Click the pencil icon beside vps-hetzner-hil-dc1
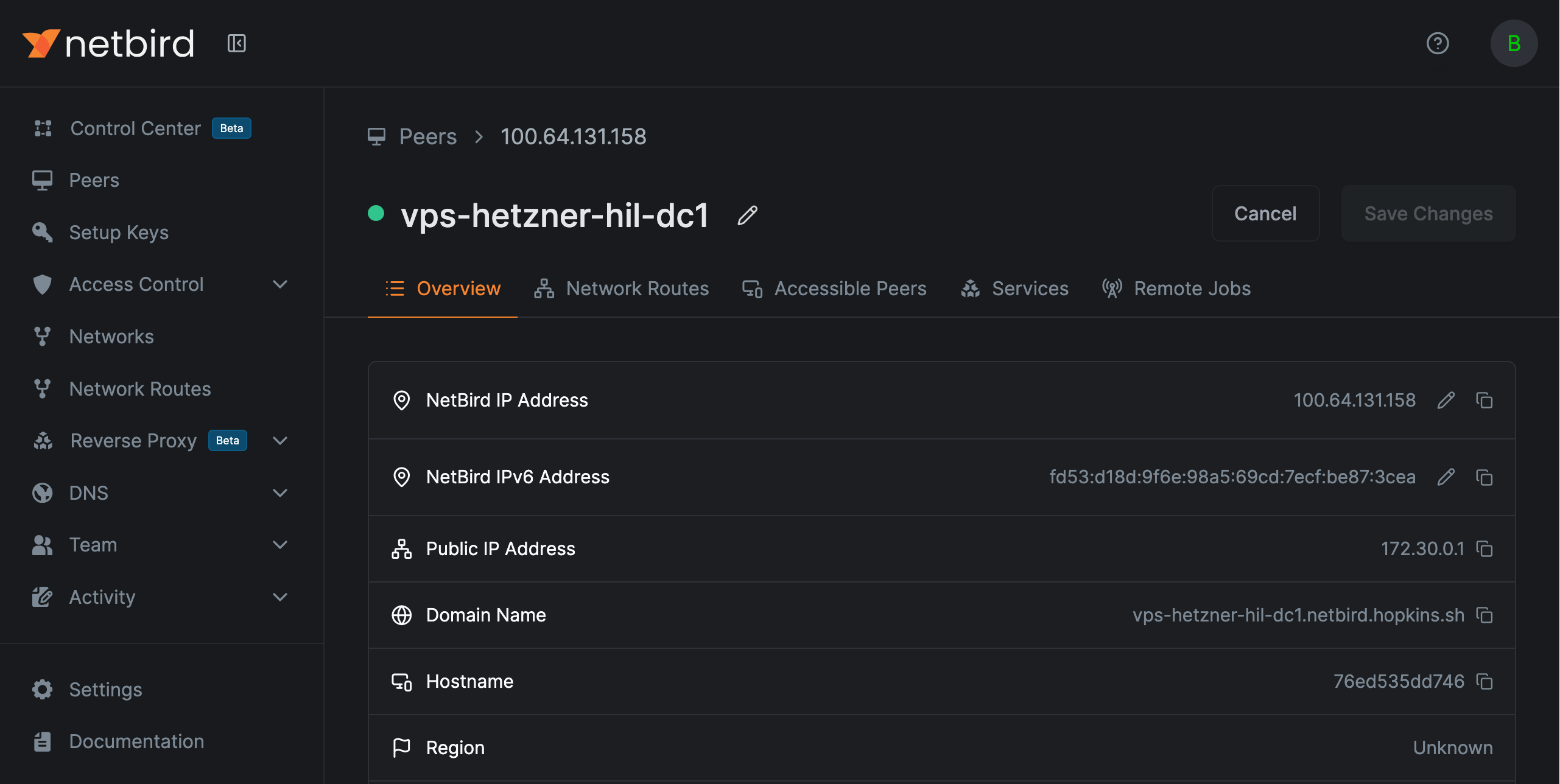The height and width of the screenshot is (784, 1560). pyautogui.click(x=748, y=215)
